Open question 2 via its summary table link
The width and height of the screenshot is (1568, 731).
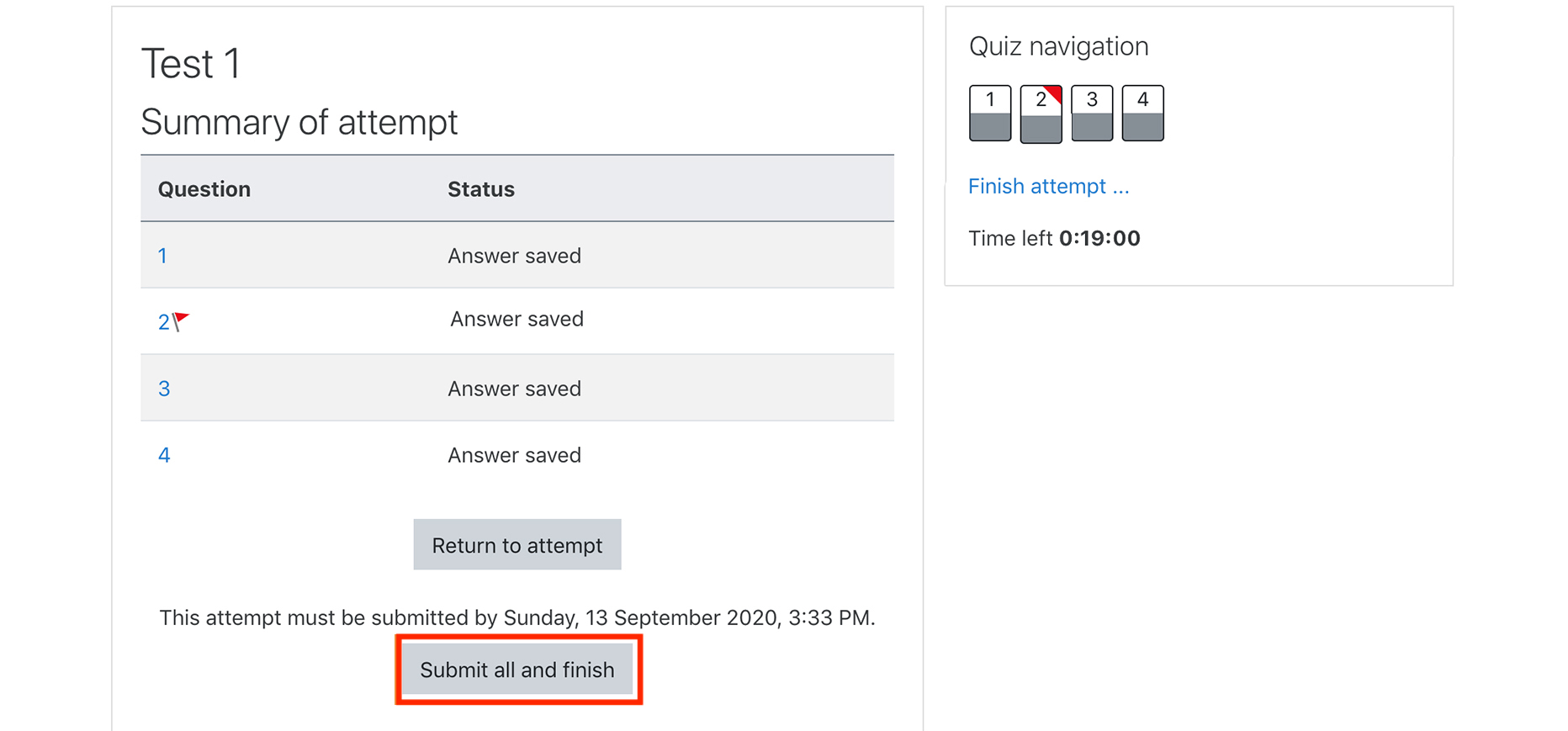tap(165, 322)
